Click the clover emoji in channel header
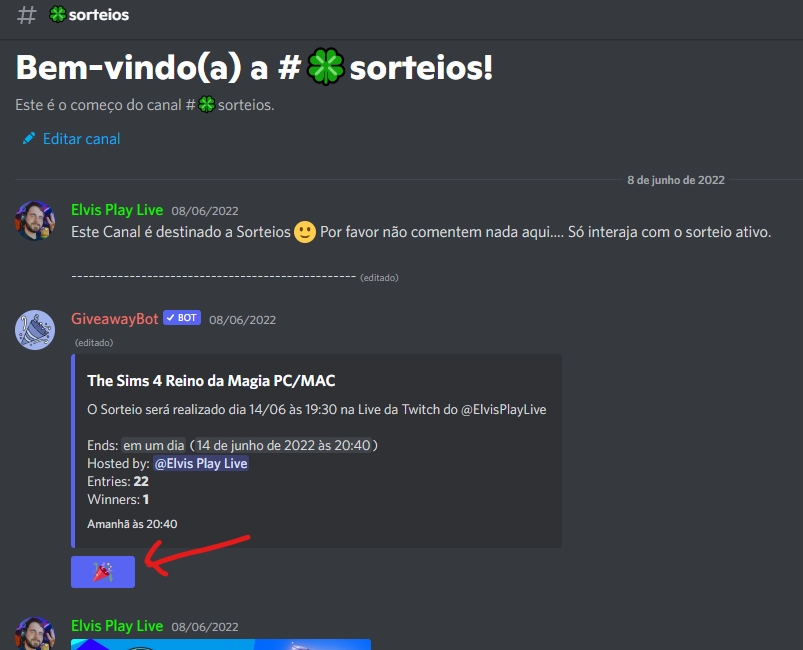The height and width of the screenshot is (650, 803). point(58,14)
